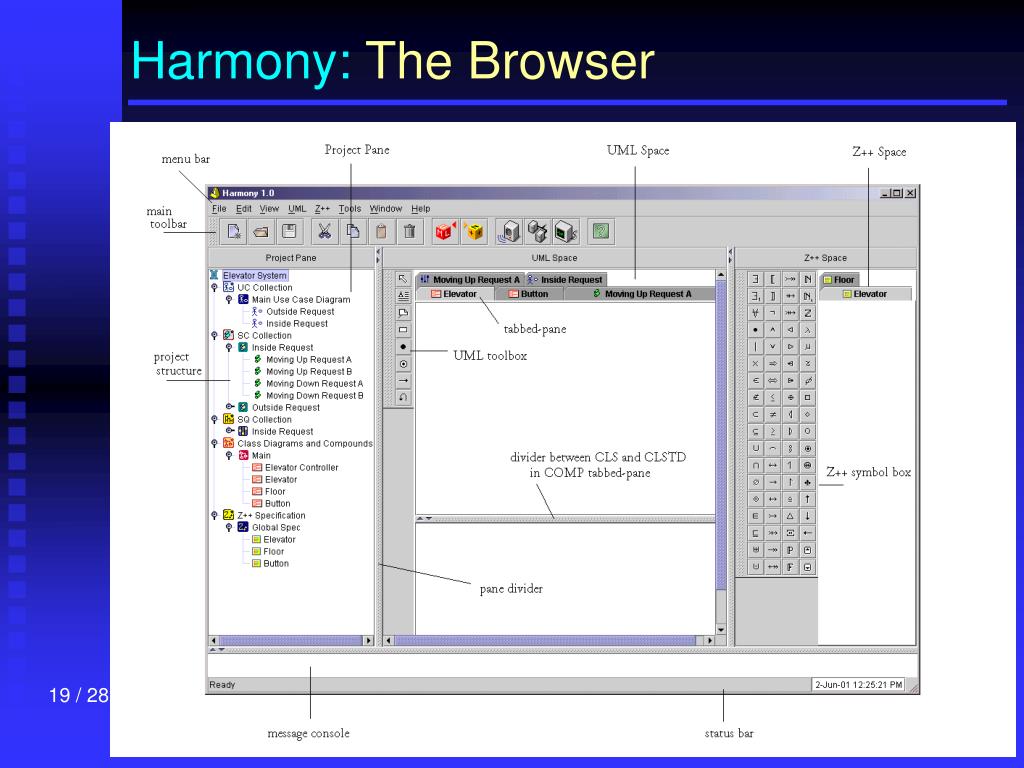Insert the if-and-only-if ⇔ symbol
This screenshot has width=1024, height=768.
(x=773, y=381)
